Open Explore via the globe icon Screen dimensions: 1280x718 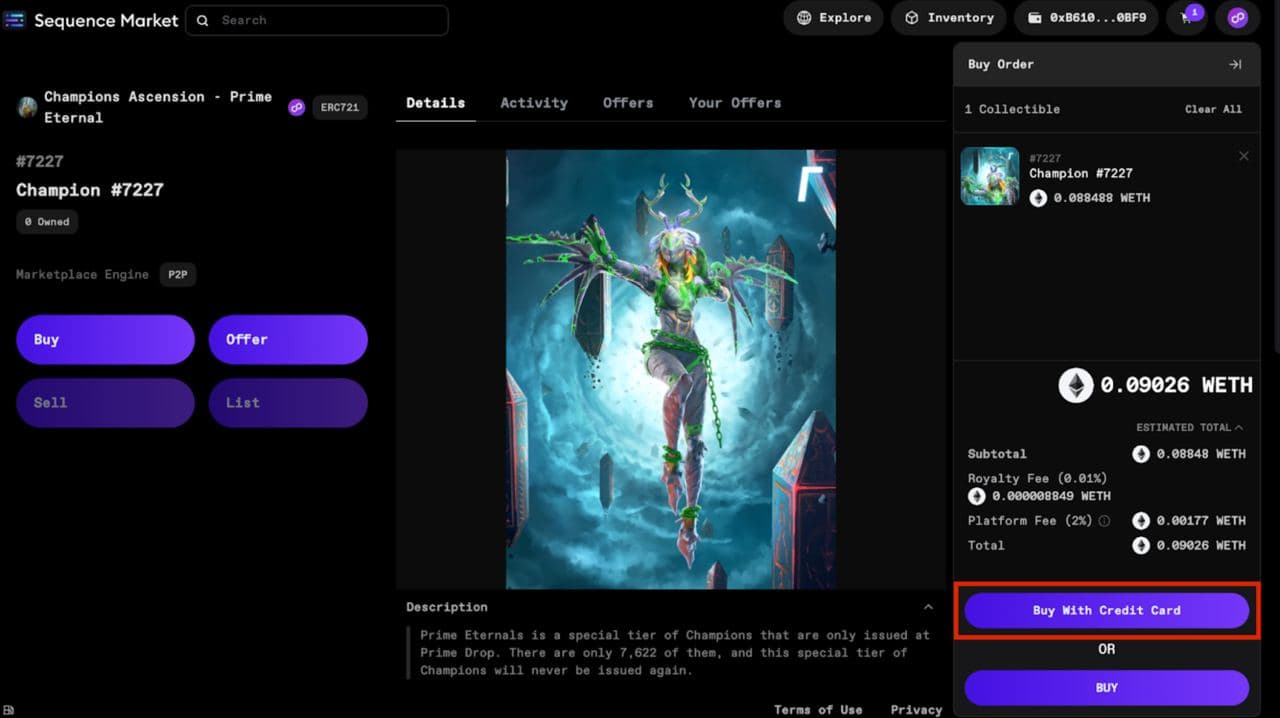(x=803, y=17)
